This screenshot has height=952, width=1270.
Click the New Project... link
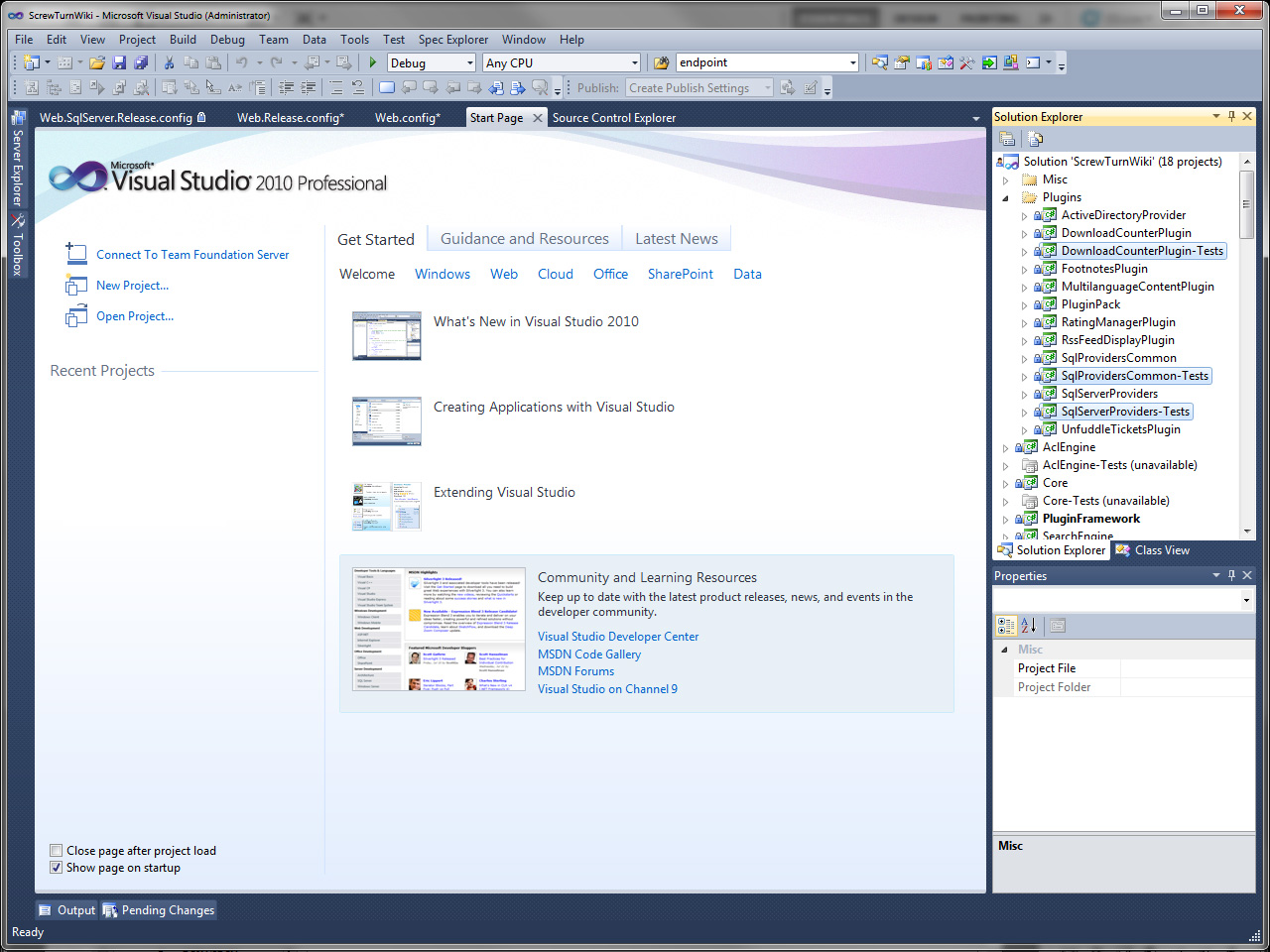pyautogui.click(x=133, y=286)
